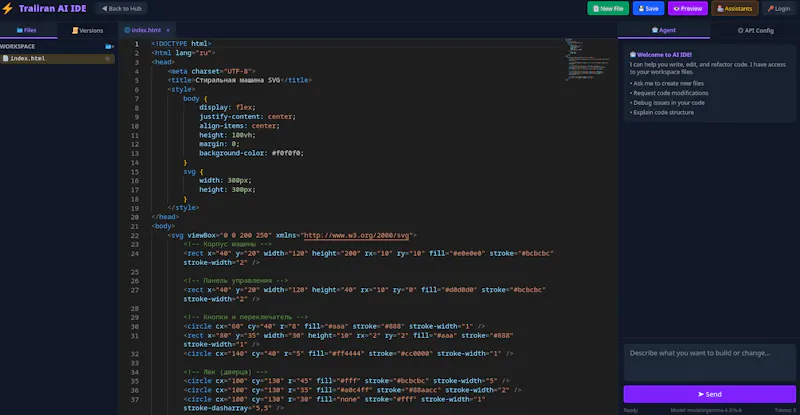The height and width of the screenshot is (415, 800).
Task: Click the <title> tag code line
Action: (240, 80)
